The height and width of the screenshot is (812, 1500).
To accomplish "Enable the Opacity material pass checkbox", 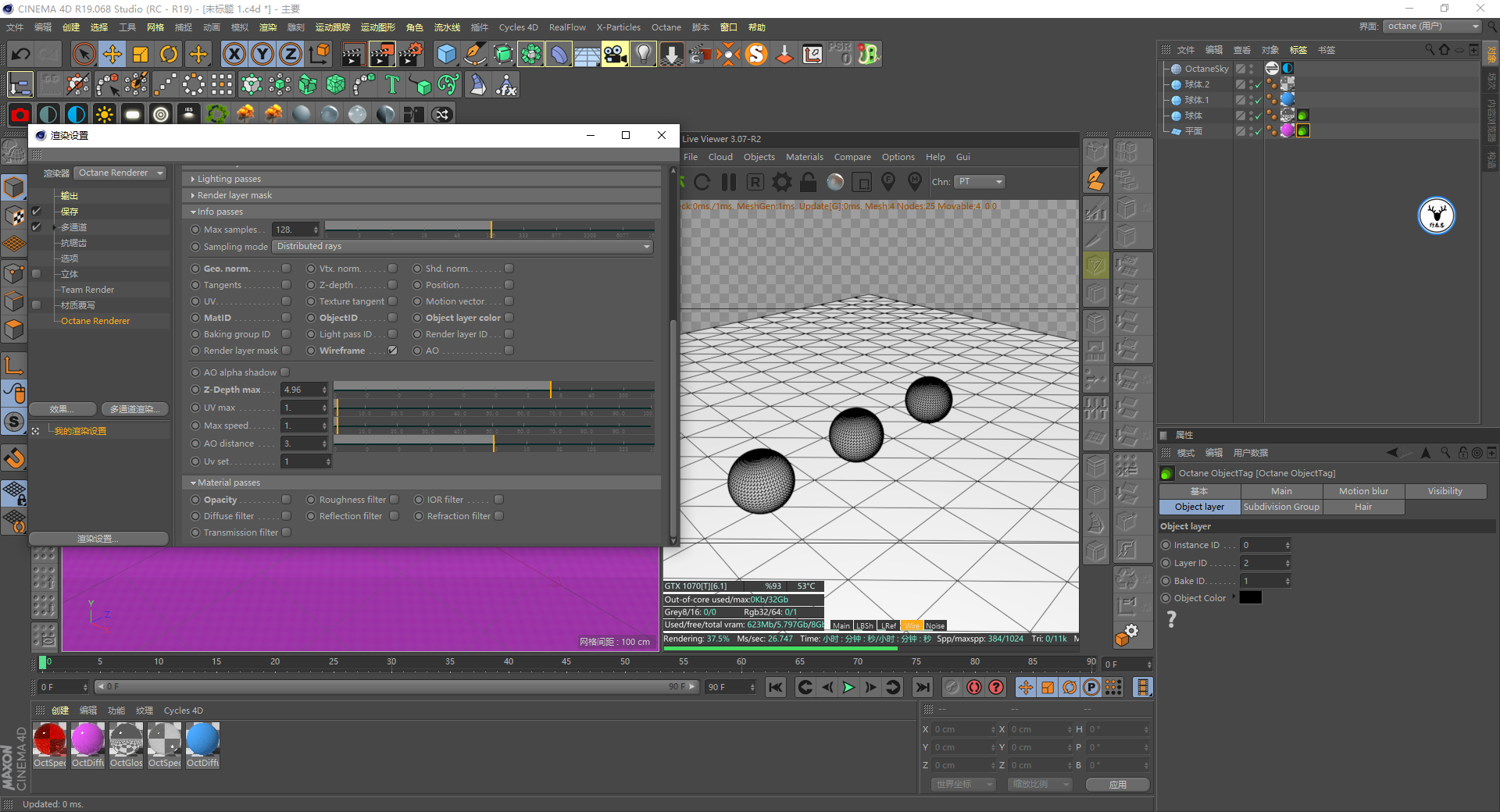I will coord(287,500).
